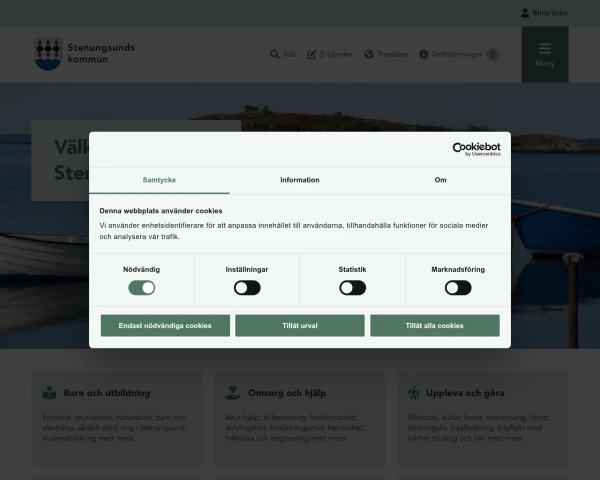Screen dimensions: 600x480
Task: Click the Inställningar label text
Action: coord(247,269)
